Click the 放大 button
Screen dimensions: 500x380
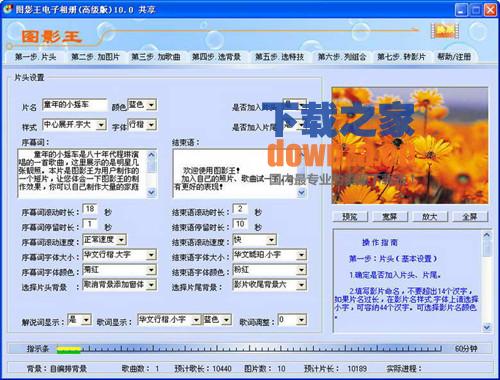430,217
